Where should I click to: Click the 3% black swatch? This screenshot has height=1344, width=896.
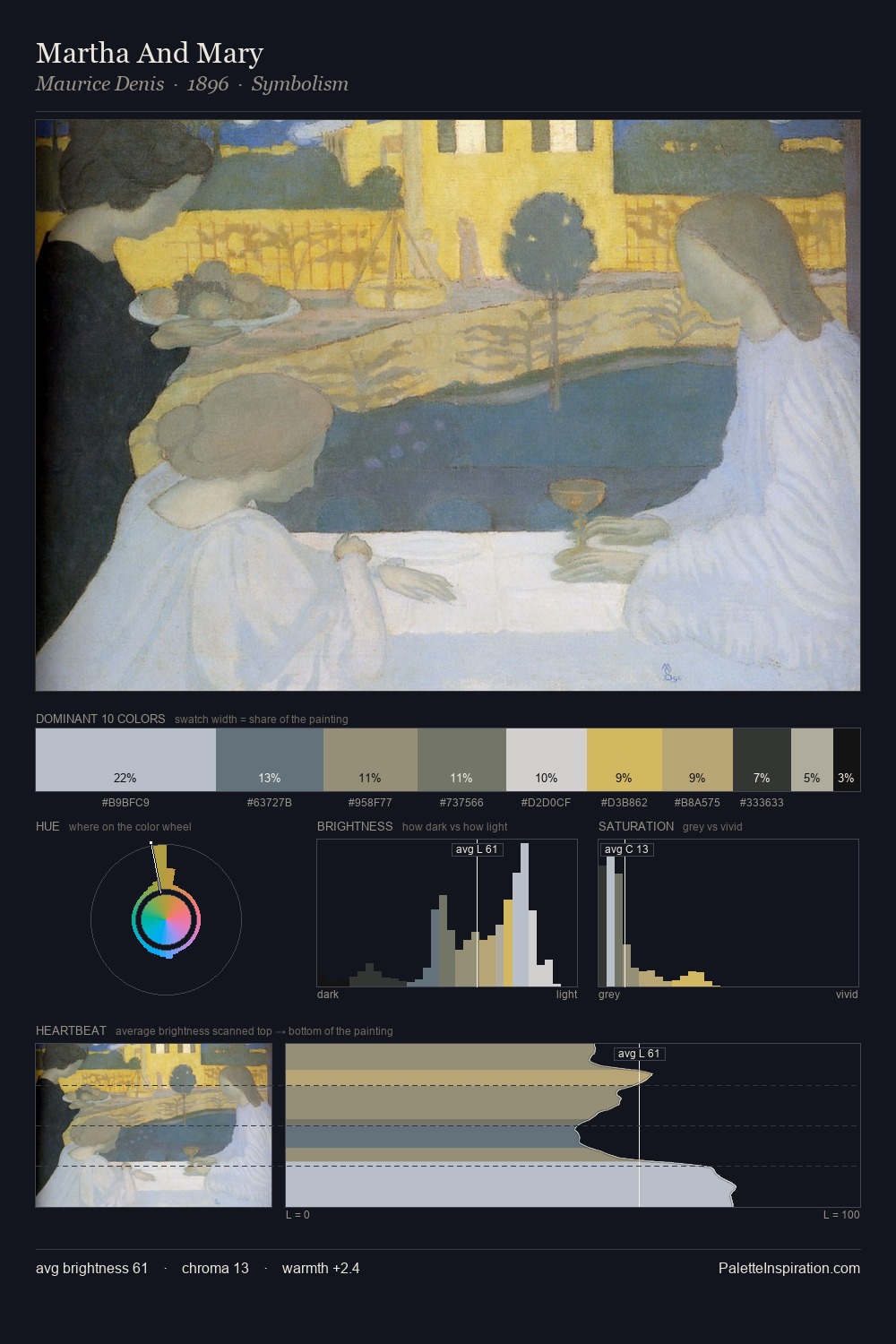(x=847, y=760)
